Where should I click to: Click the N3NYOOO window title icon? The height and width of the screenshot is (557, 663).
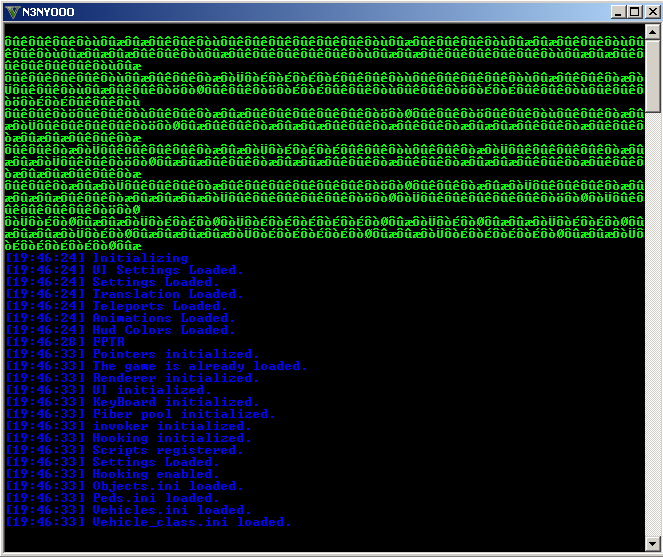tap(13, 12)
